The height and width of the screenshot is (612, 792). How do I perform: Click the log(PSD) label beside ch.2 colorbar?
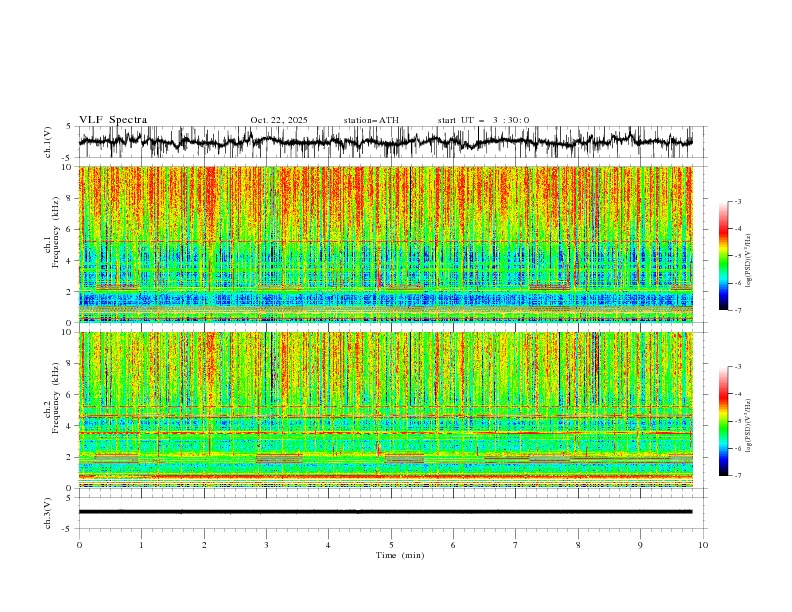pos(749,426)
